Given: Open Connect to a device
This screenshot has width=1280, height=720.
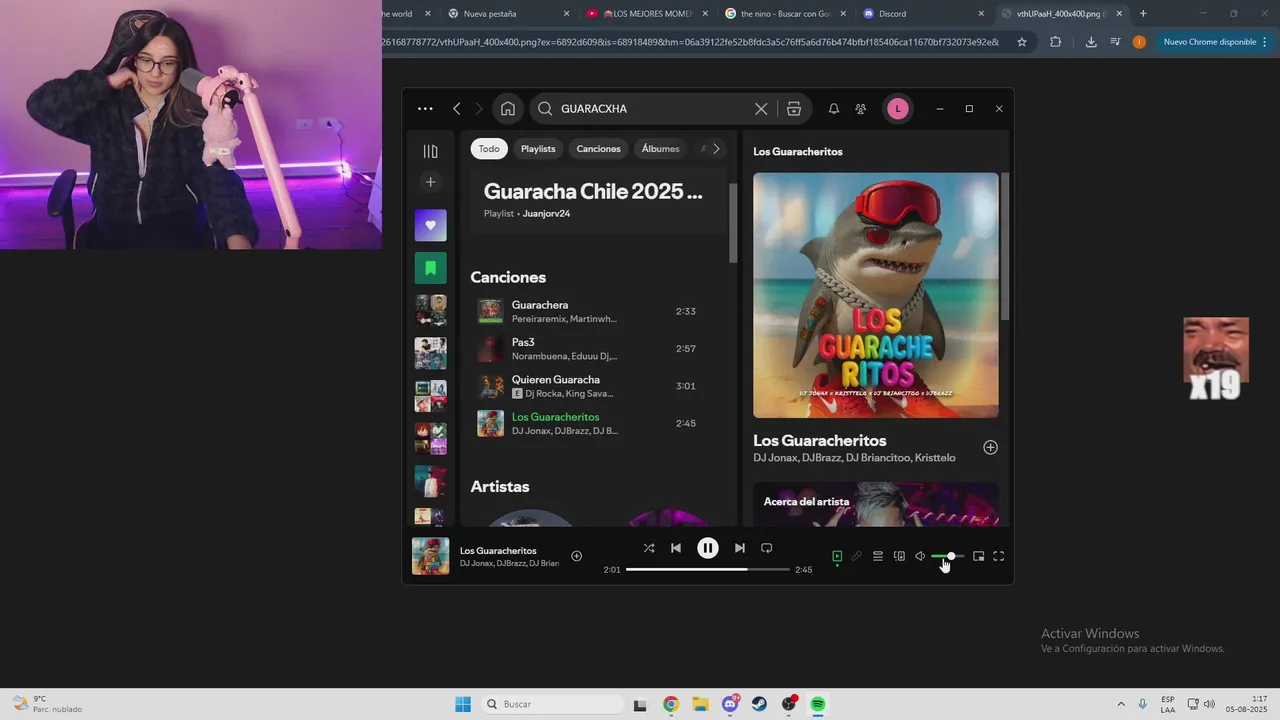Looking at the screenshot, I should (899, 556).
